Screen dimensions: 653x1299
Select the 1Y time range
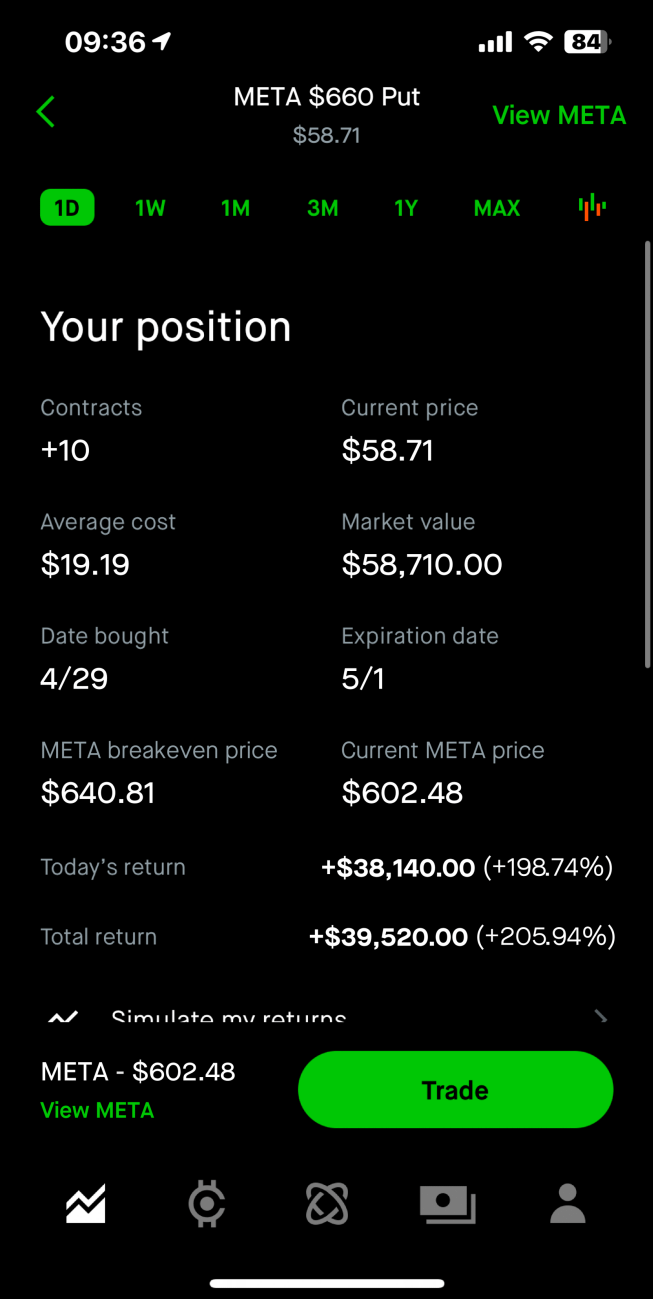pos(405,208)
